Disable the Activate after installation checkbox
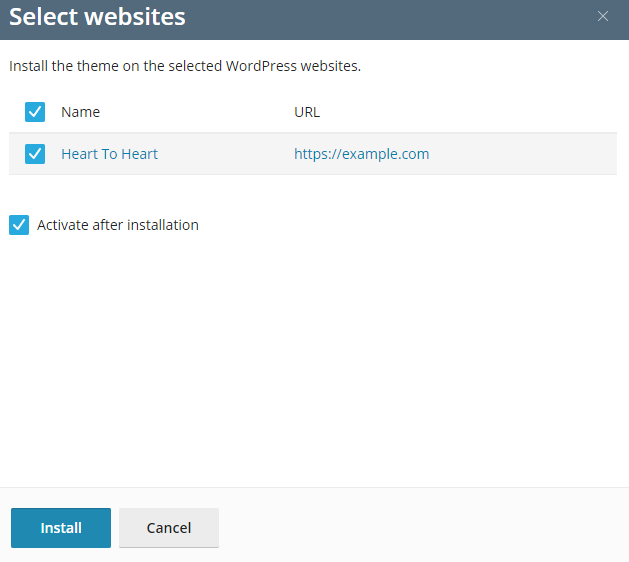 click(x=19, y=225)
